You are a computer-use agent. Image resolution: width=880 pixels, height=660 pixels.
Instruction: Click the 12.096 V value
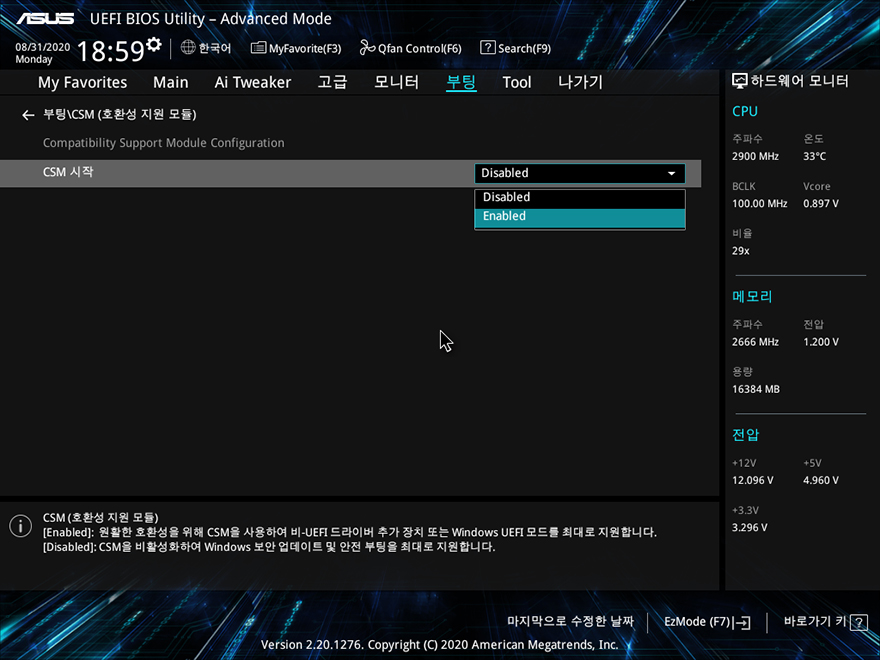click(x=752, y=480)
